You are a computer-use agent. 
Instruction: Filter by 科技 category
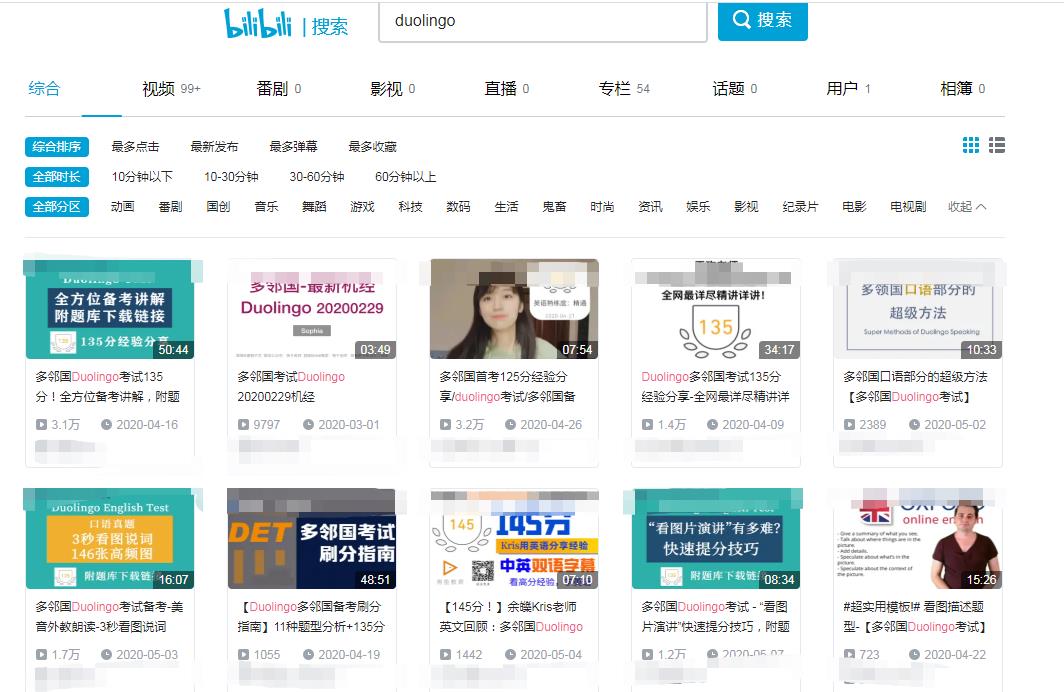pyautogui.click(x=411, y=207)
